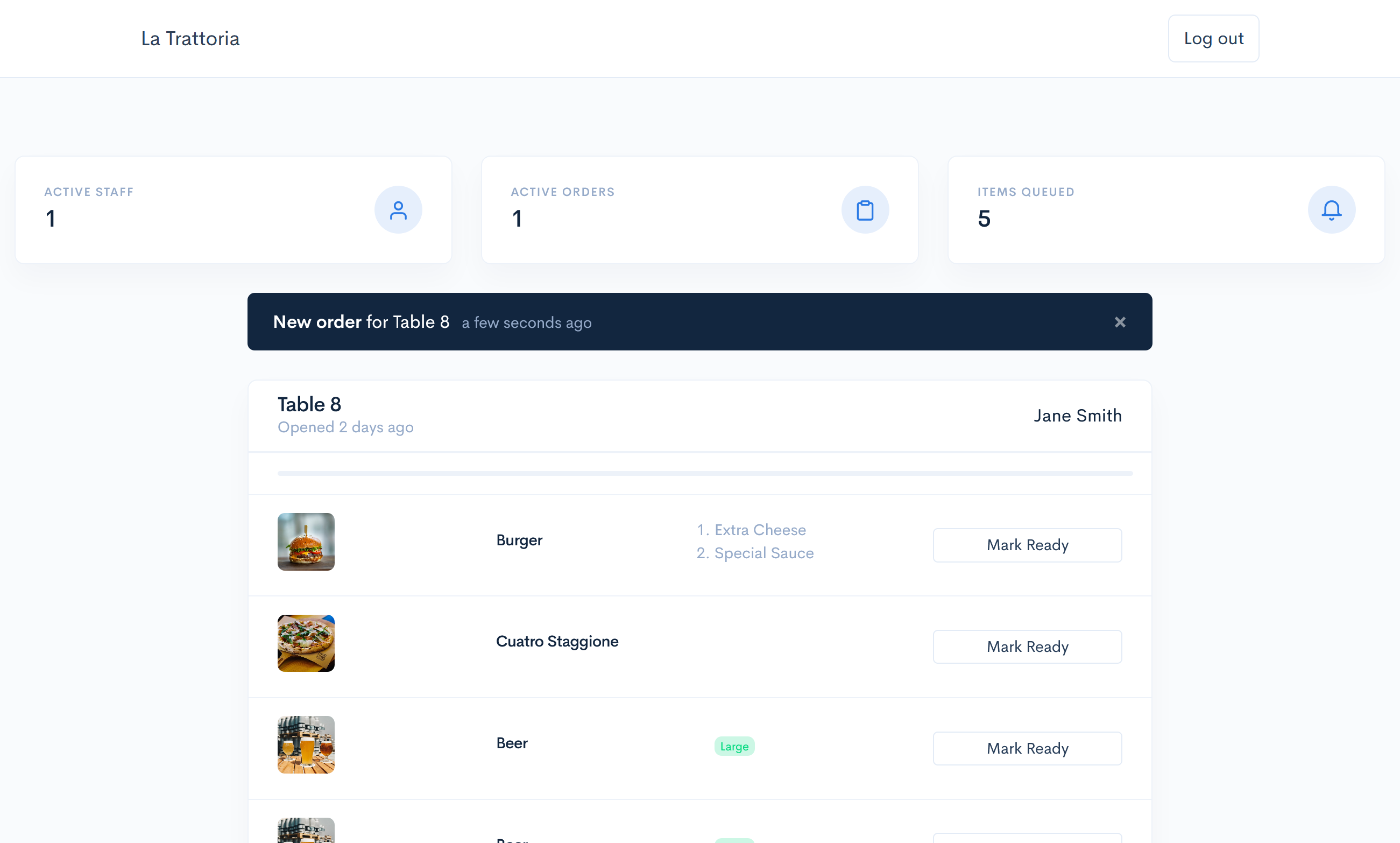This screenshot has width=1400, height=843.
Task: Click the burger food thumbnail image
Action: (x=306, y=541)
